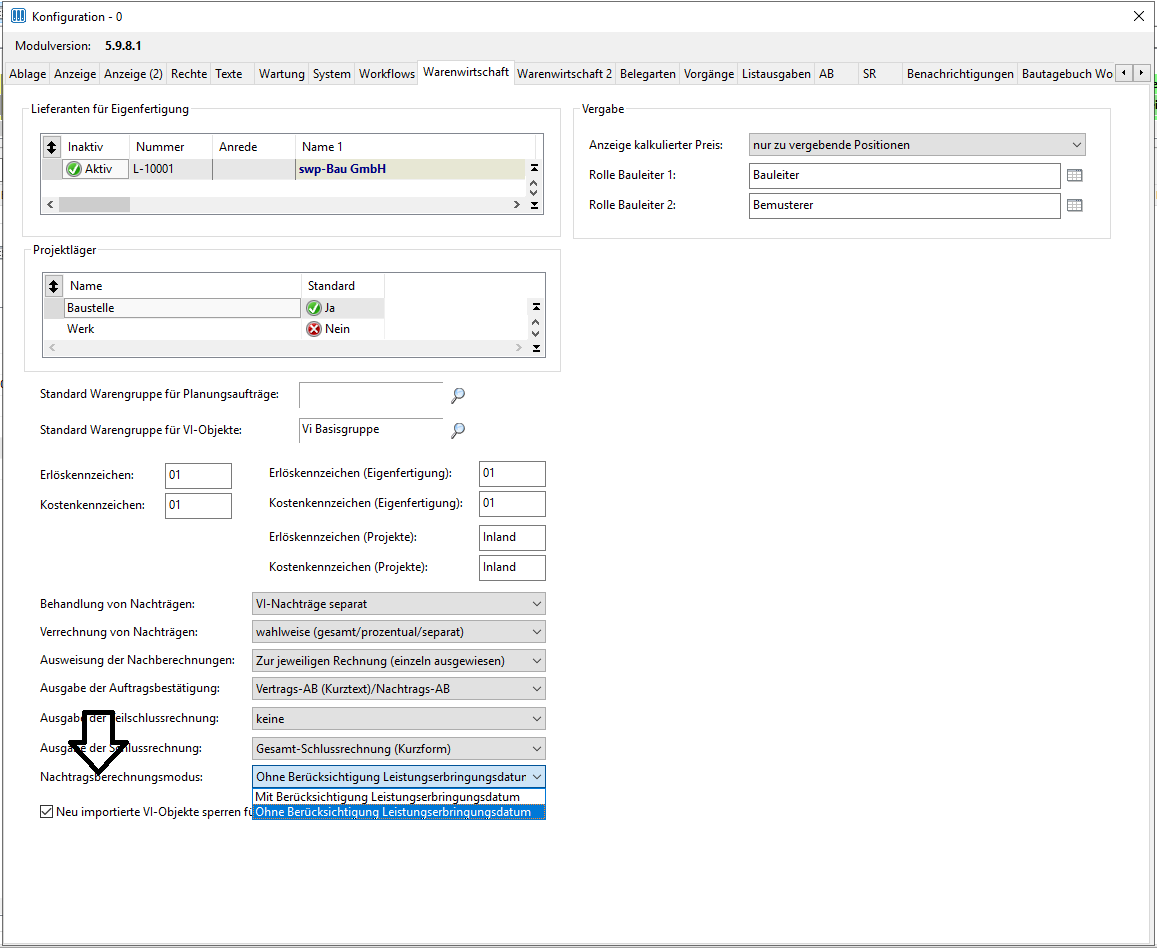Open Ausgabe der Schlussrechnung dropdown
The height and width of the screenshot is (949, 1157).
click(x=398, y=749)
